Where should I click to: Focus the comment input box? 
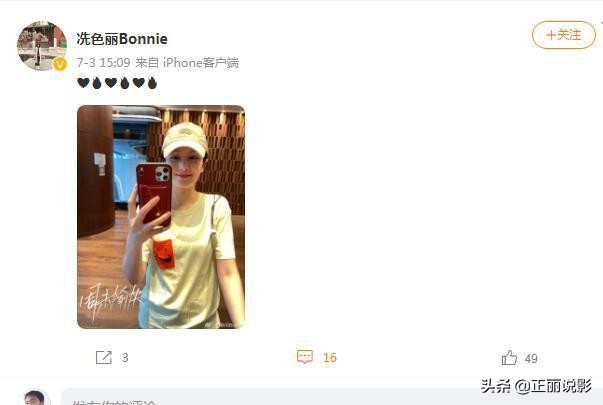[331, 397]
